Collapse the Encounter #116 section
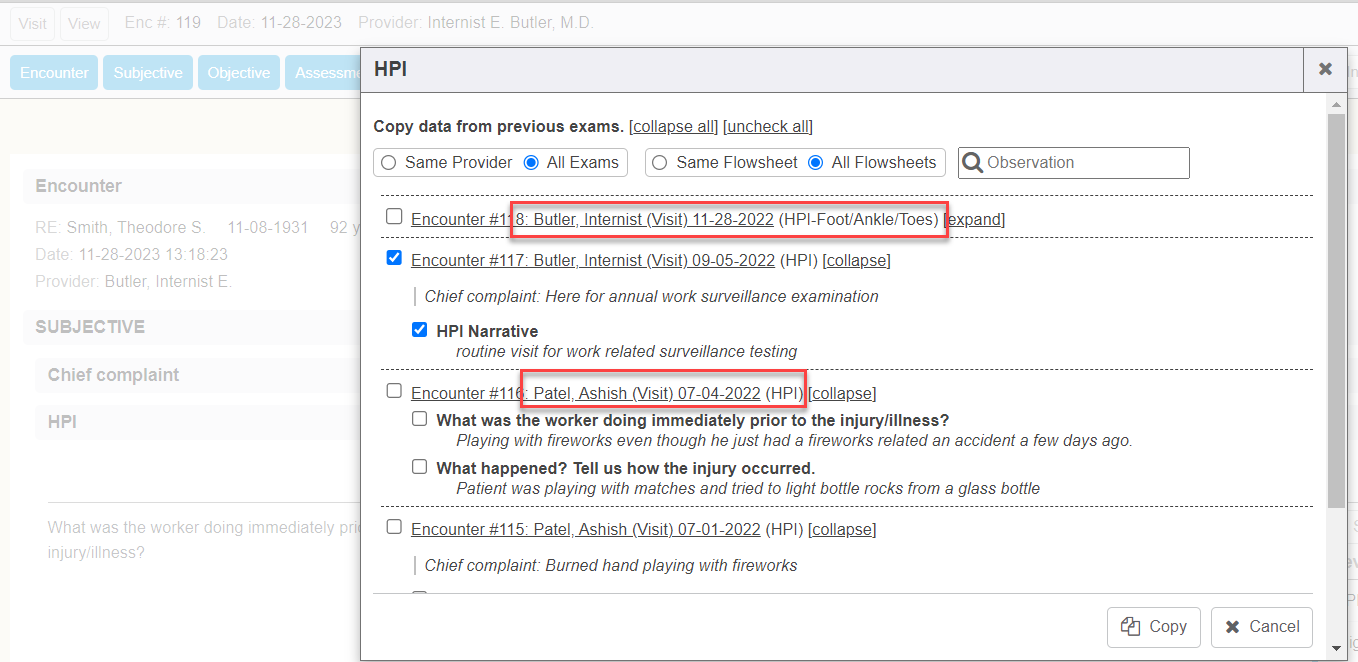The width and height of the screenshot is (1358, 662). (842, 393)
